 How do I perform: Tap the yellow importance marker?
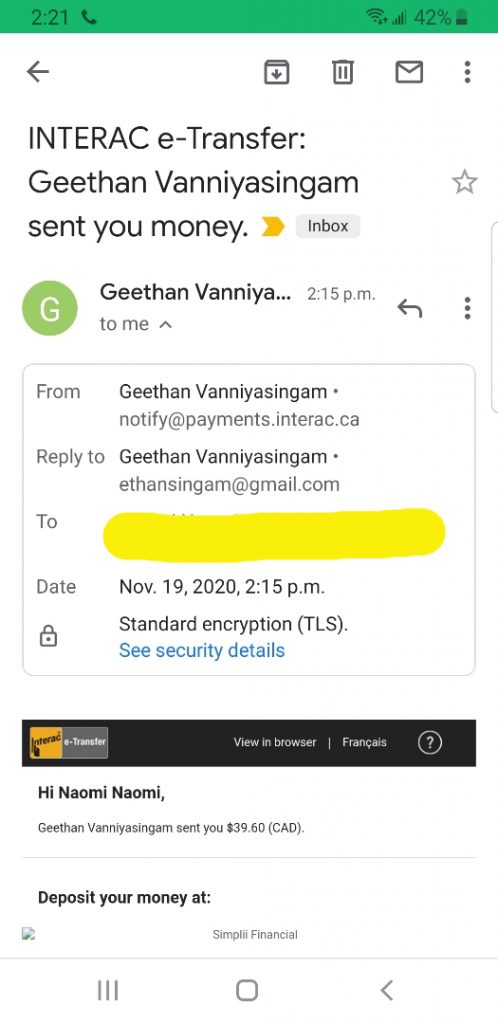(x=273, y=227)
